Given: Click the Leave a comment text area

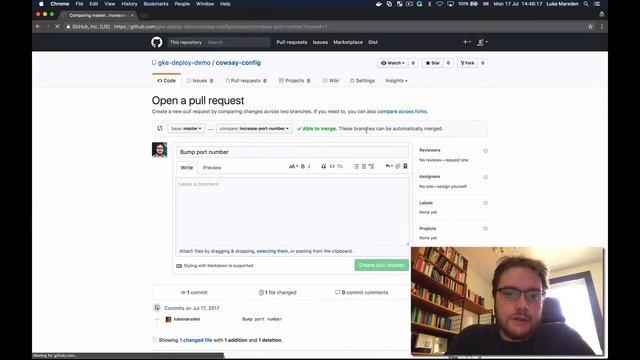Looking at the screenshot, I should [292, 211].
